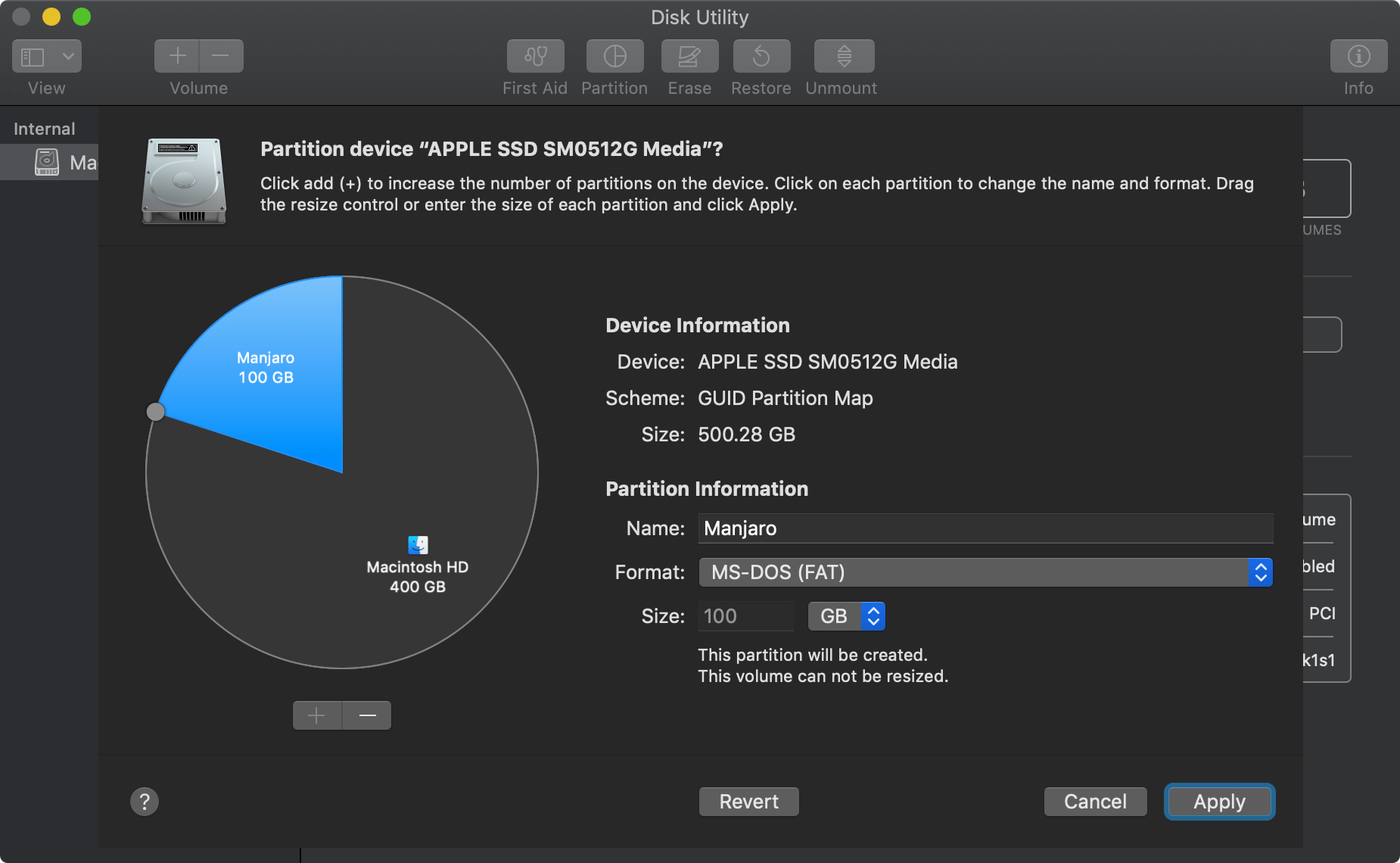Click the hard drive icon in sheet header
This screenshot has width=1400, height=863.
click(184, 181)
